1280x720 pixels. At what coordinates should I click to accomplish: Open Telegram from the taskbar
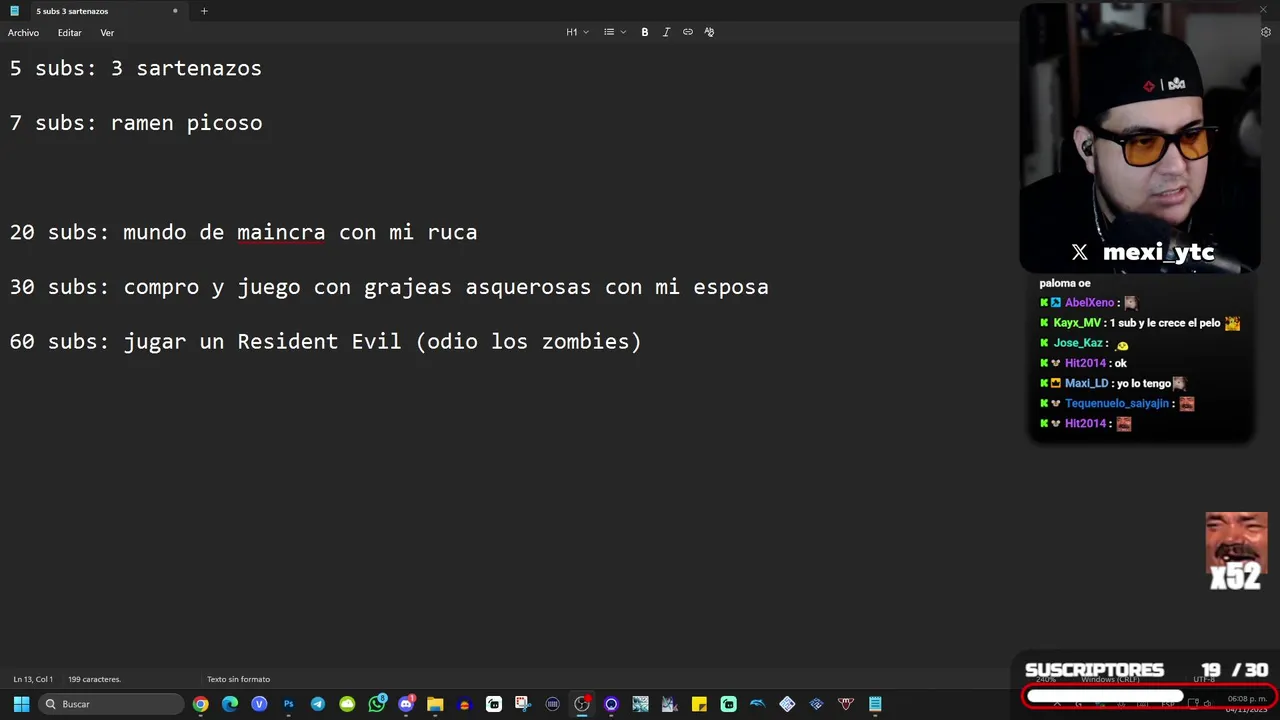(x=318, y=704)
